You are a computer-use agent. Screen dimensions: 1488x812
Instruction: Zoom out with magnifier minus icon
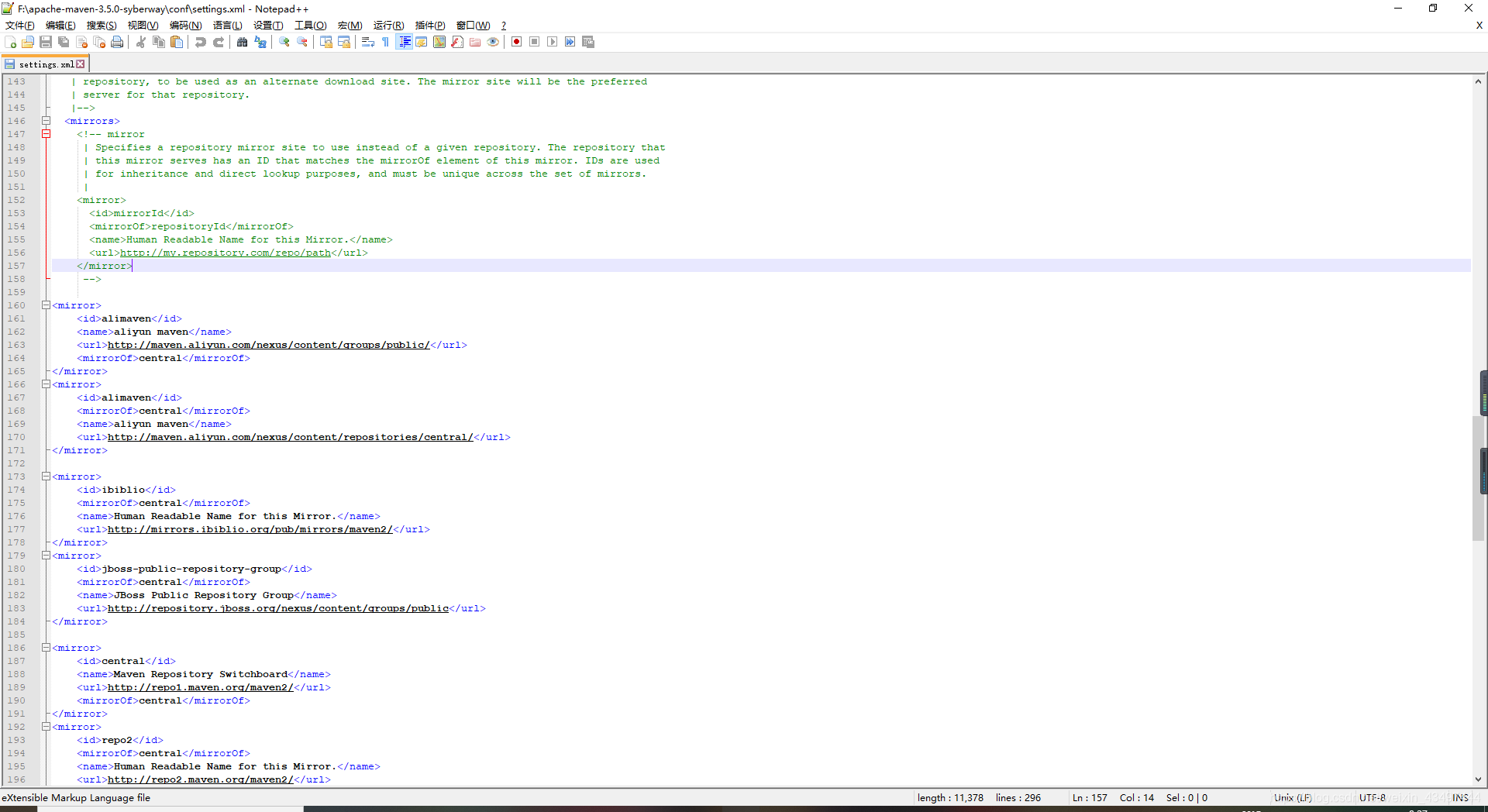[302, 42]
